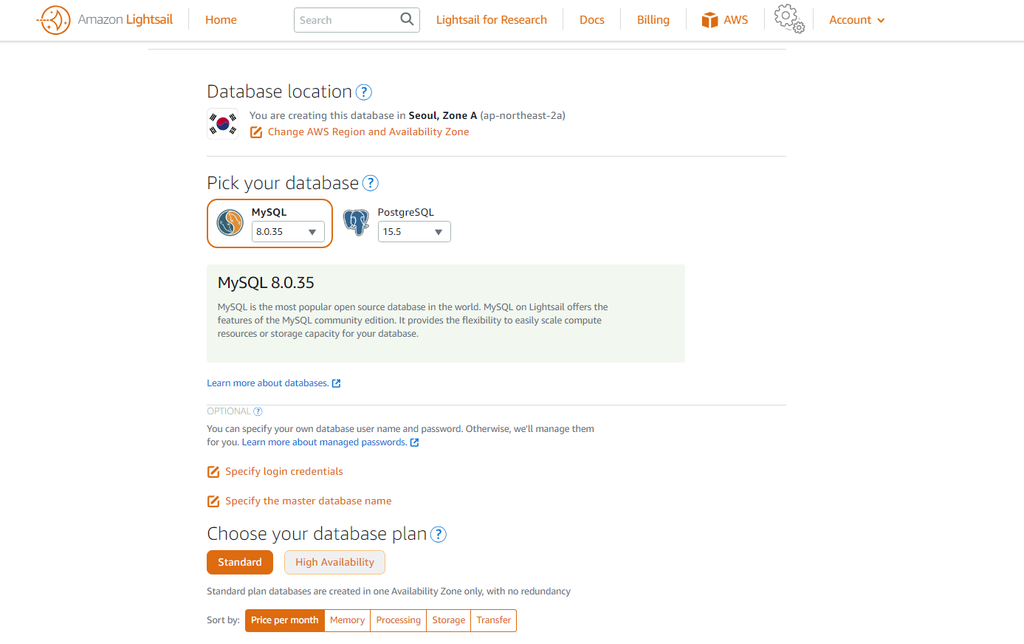Open help for Choose your database plan
This screenshot has width=1024, height=644.
tap(438, 534)
